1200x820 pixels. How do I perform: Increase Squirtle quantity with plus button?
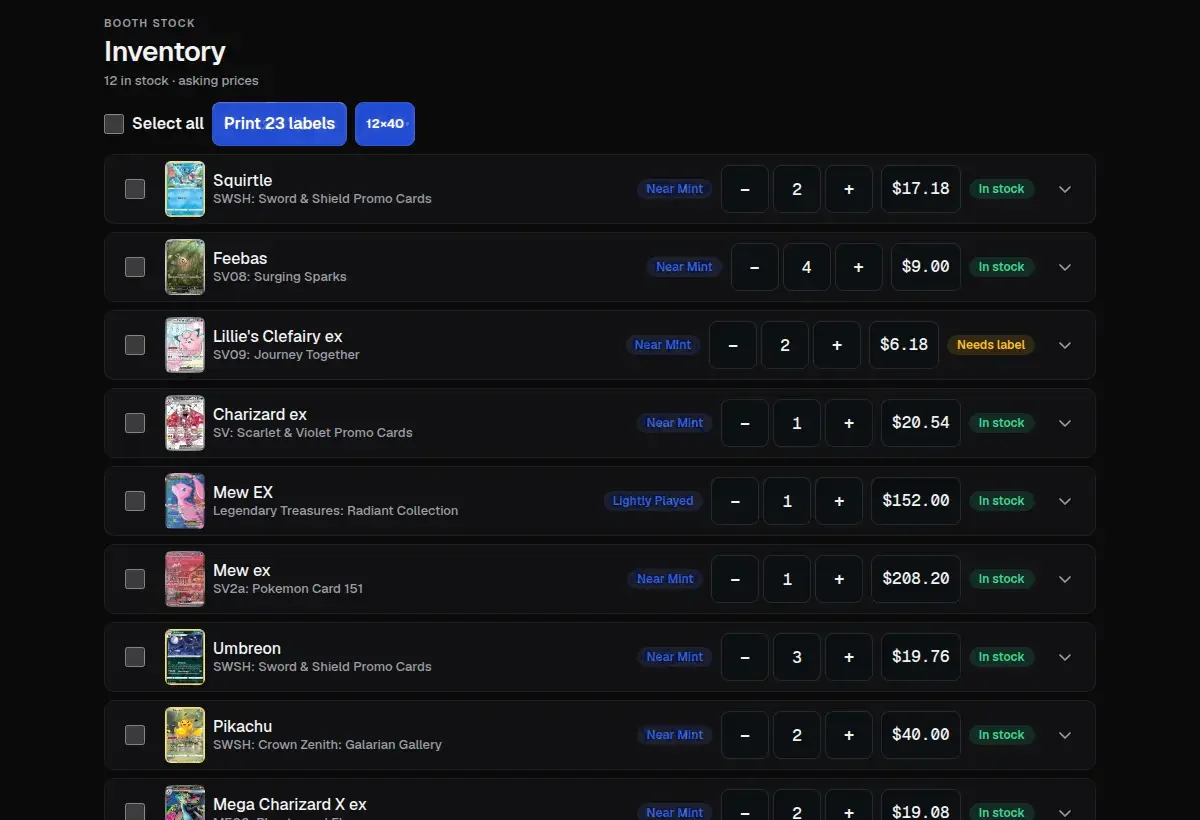[x=849, y=189]
